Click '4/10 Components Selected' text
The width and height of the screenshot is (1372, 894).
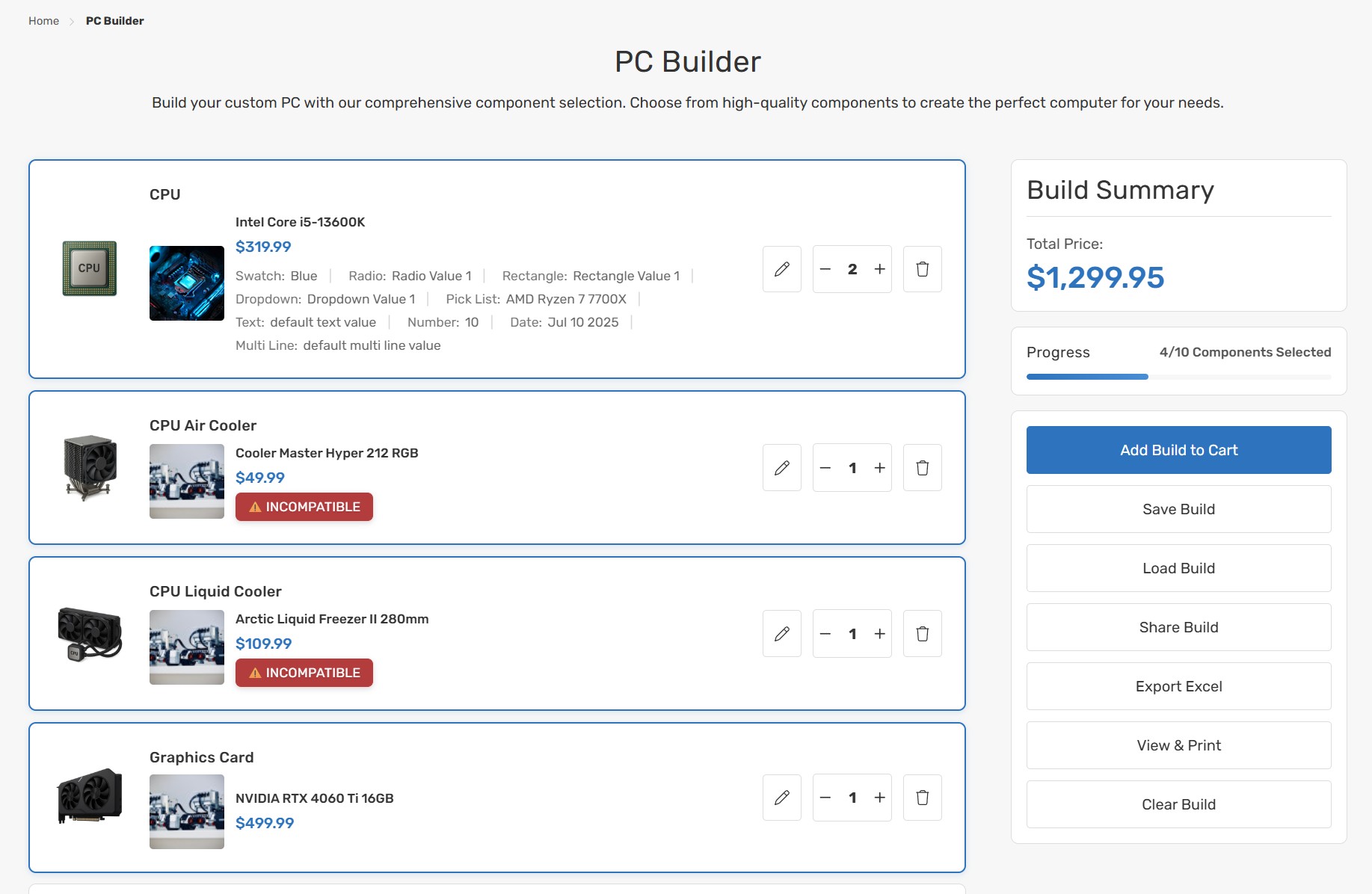point(1245,352)
